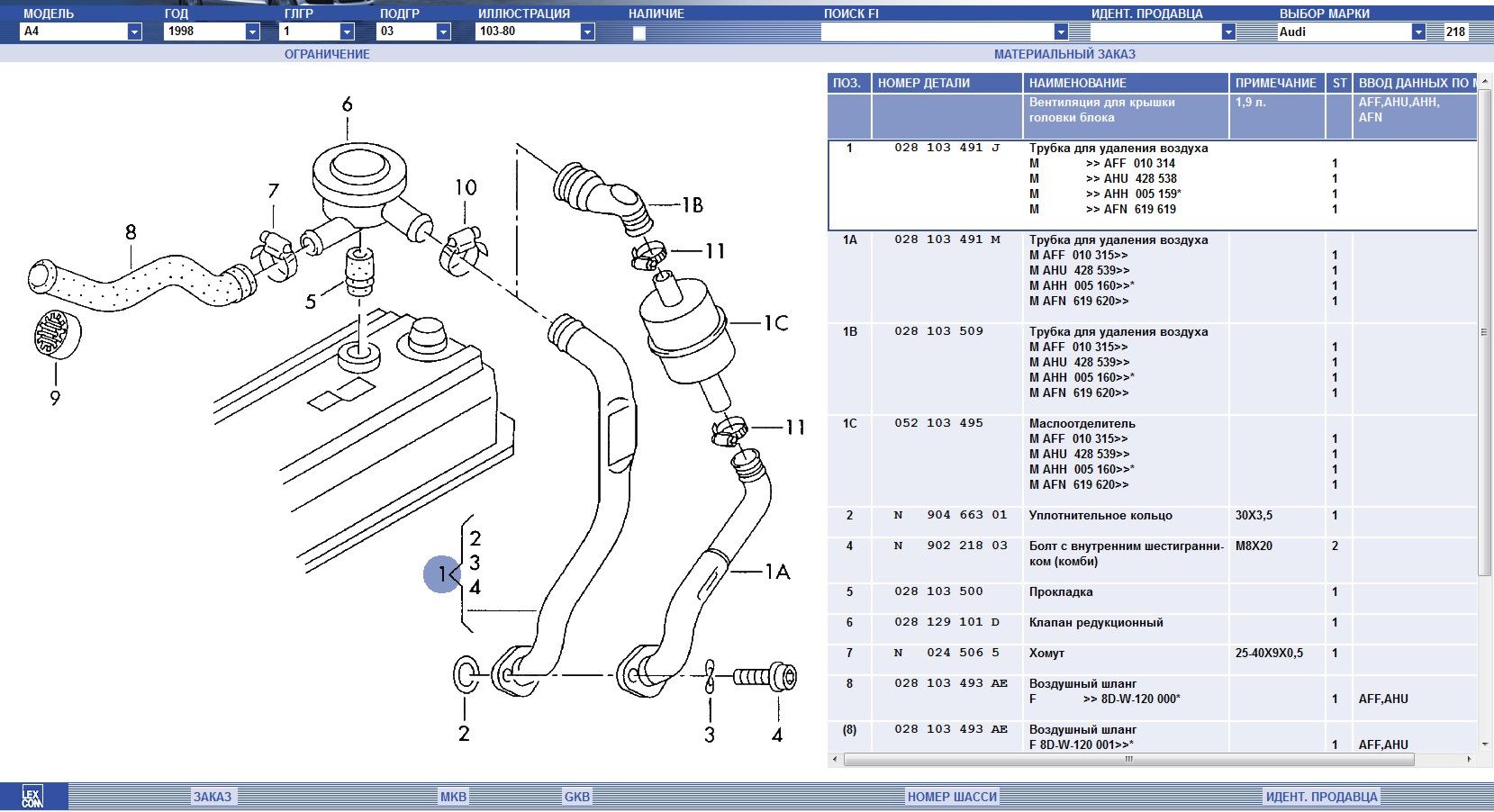Screen dimensions: 1494x812
Task: Select part number 028 103 491 M
Action: point(946,239)
